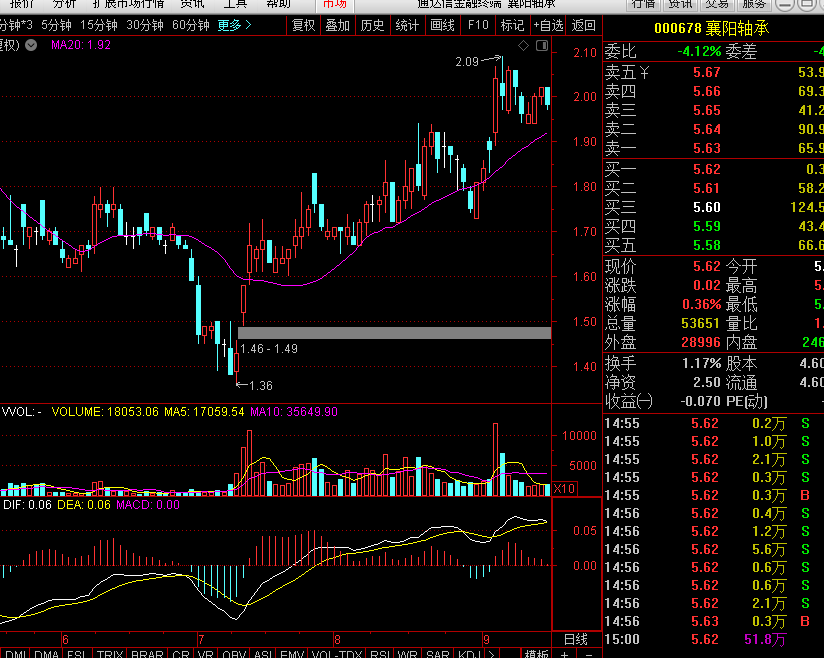Click the 返回 back button

click(x=584, y=25)
